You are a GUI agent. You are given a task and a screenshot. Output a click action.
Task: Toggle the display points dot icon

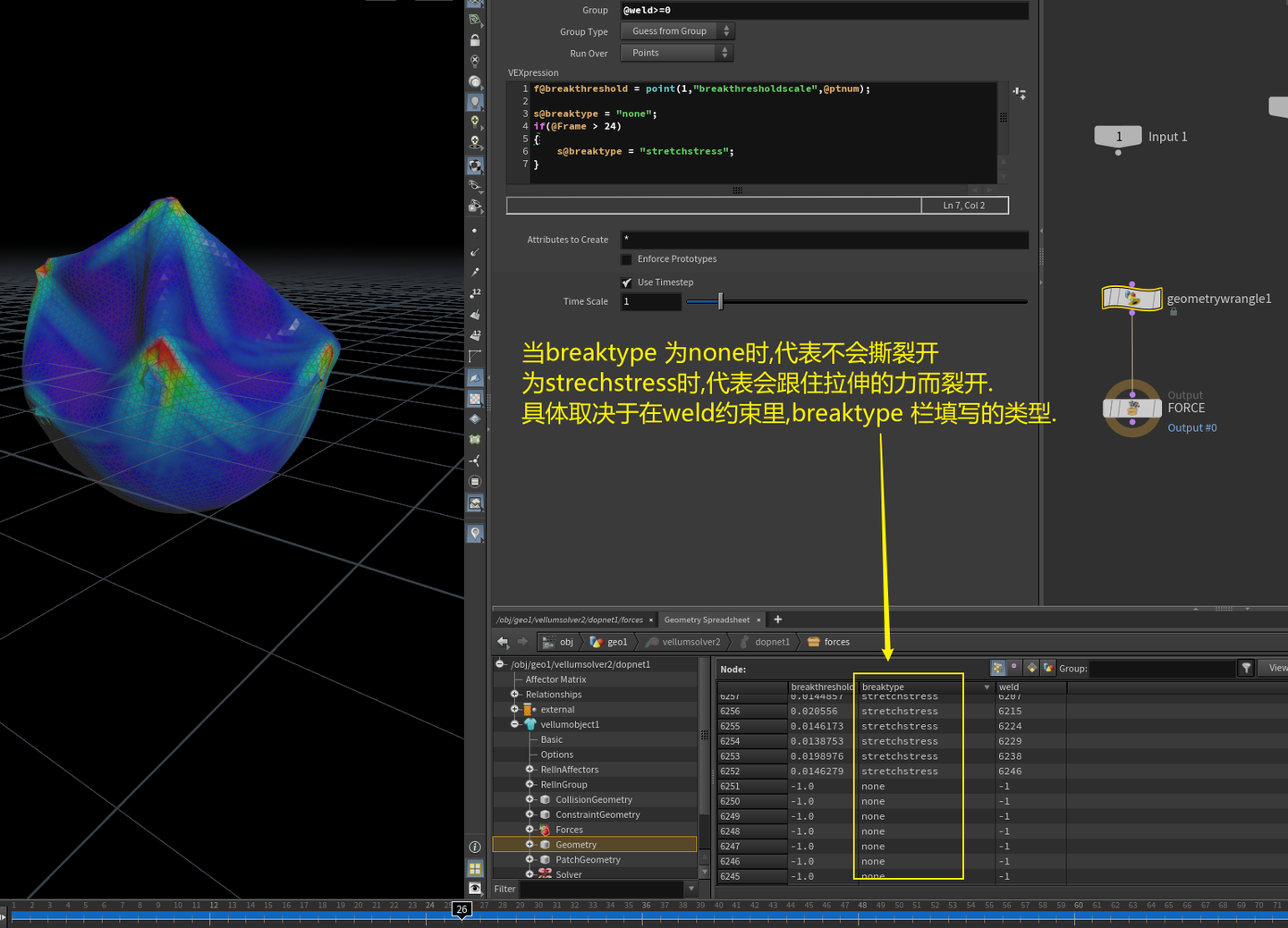pos(475,231)
